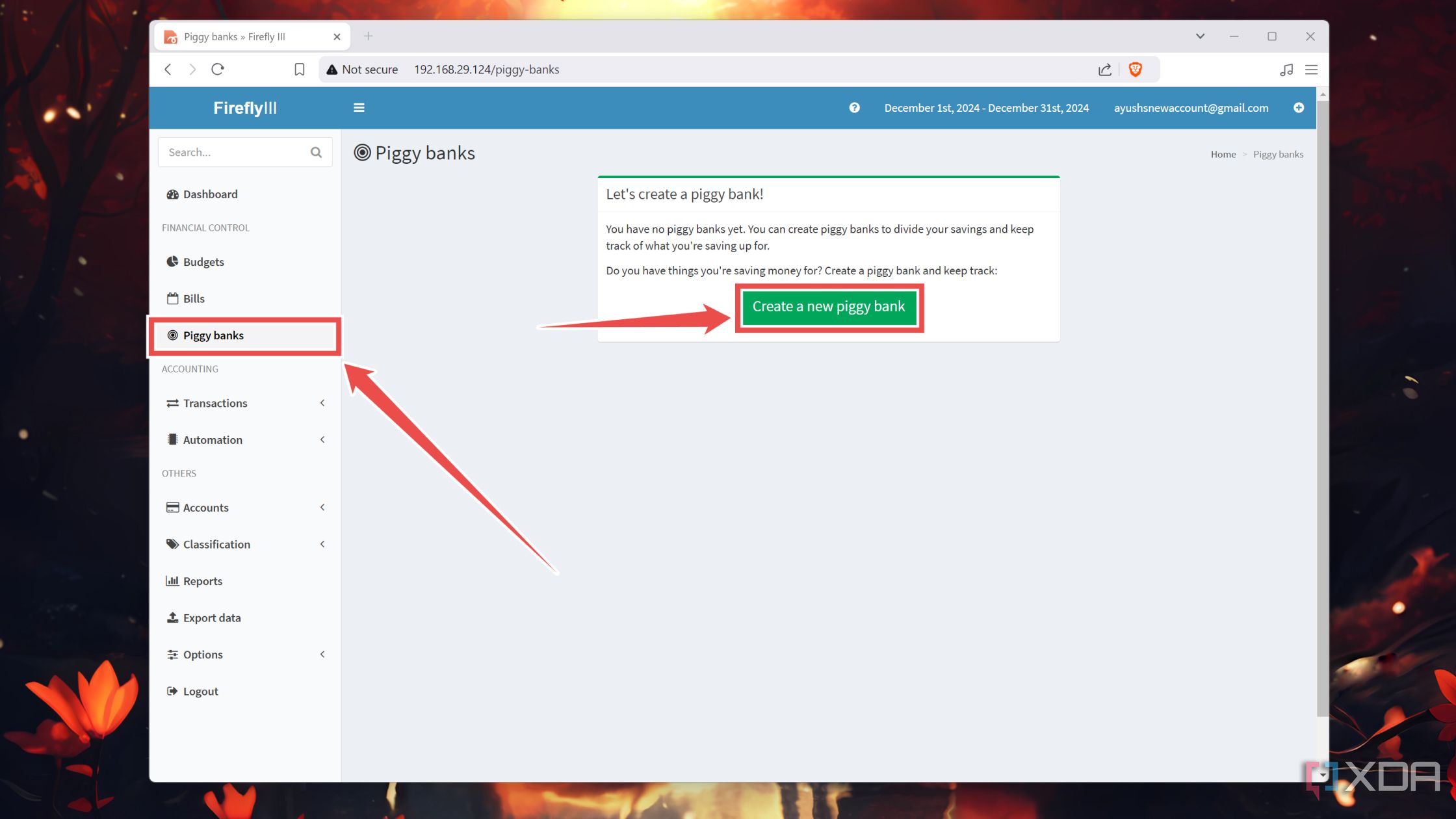Viewport: 1456px width, 819px height.
Task: Click the Classification menu item
Action: [216, 544]
